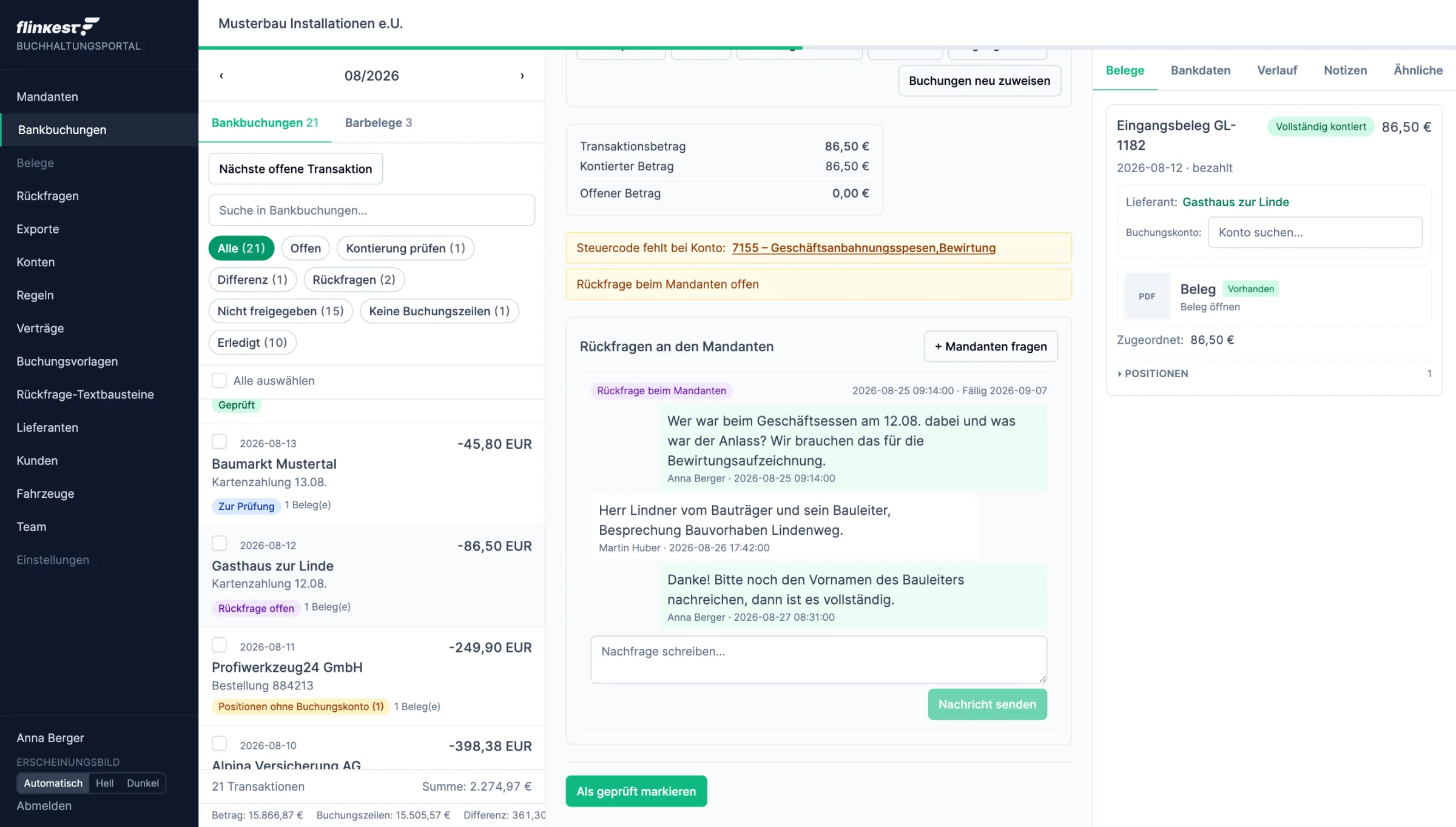Click the Nachfrage schreiben text area

(818, 660)
